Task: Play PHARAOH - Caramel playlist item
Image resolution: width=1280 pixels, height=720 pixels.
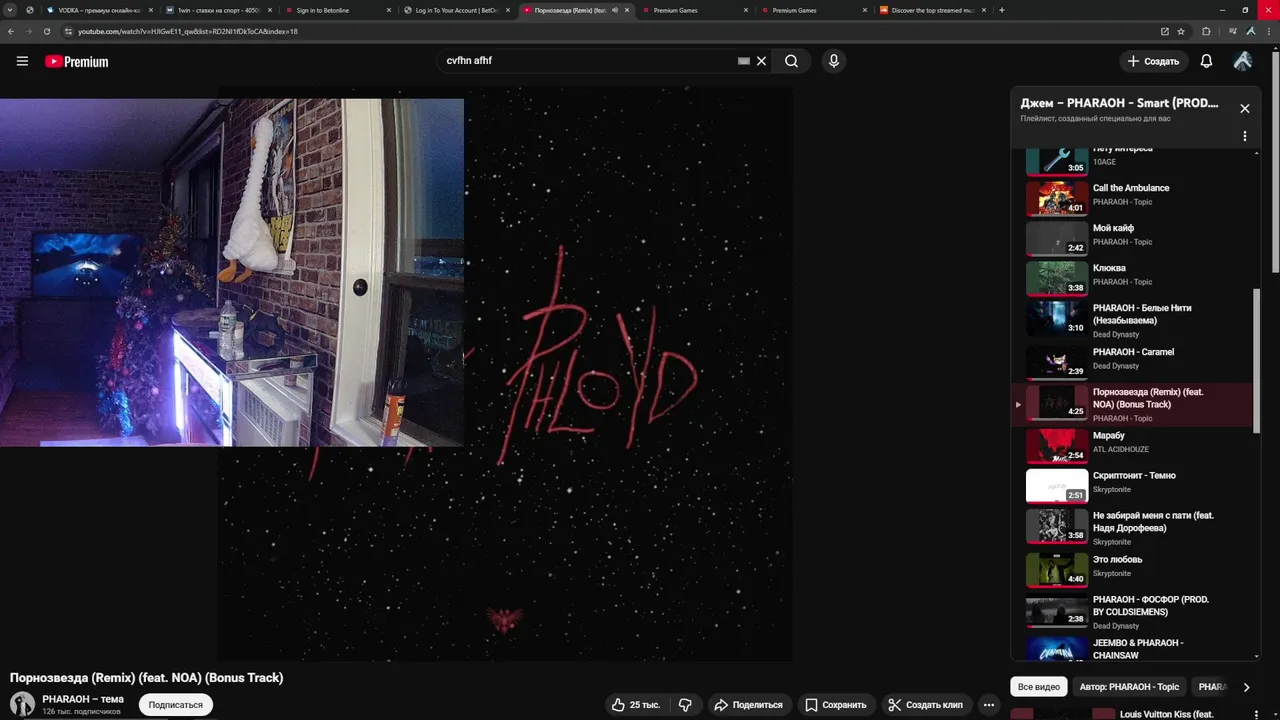Action: [x=1133, y=362]
